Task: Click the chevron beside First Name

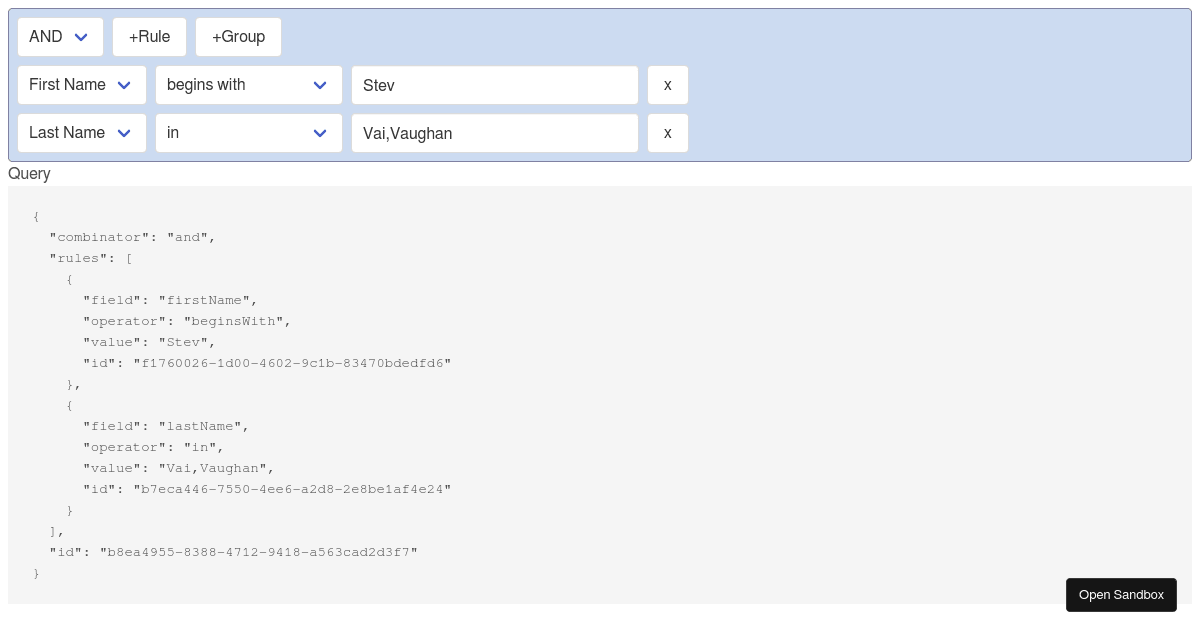Action: click(124, 85)
